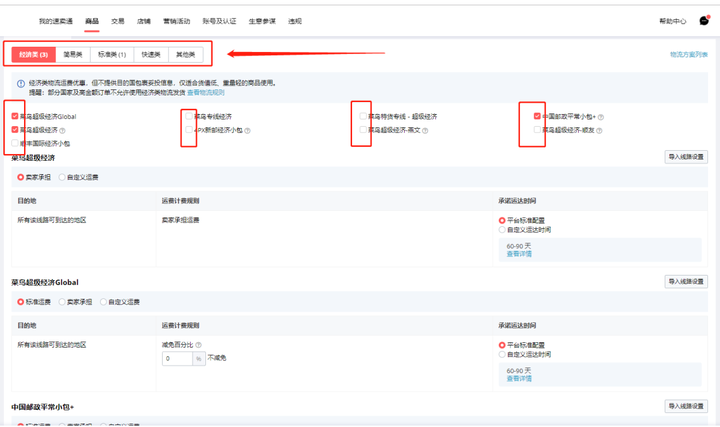The width and height of the screenshot is (720, 427).
Task: Switch to the 标准类 (1) tab
Action: click(x=112, y=54)
